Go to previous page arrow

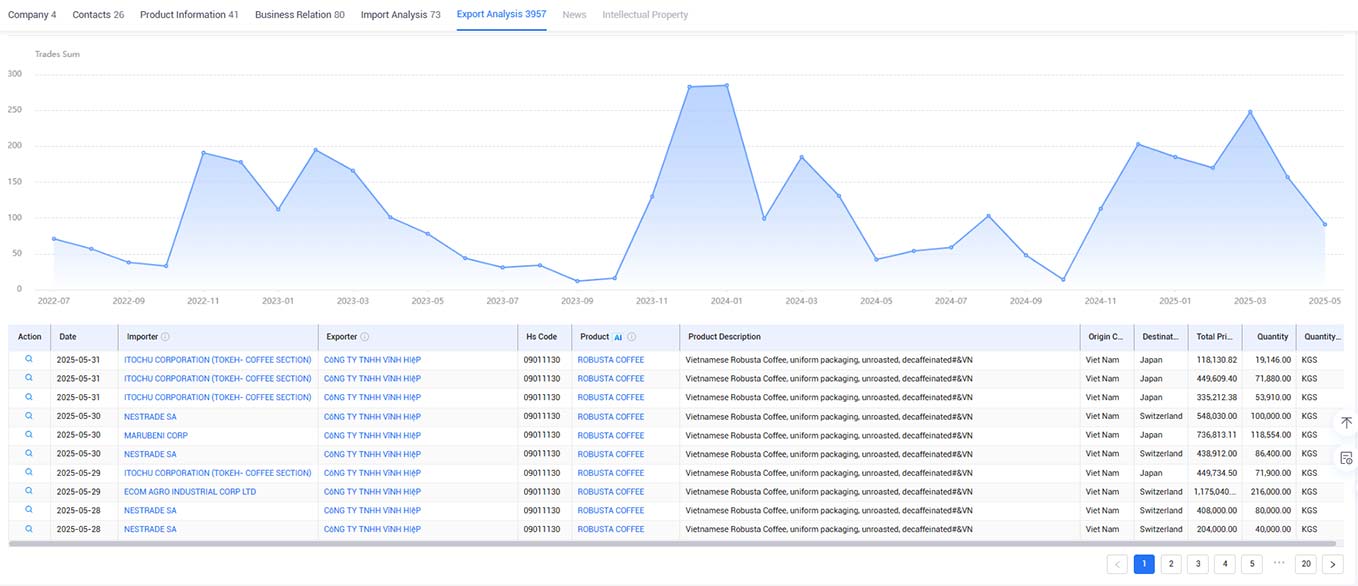click(x=1118, y=564)
